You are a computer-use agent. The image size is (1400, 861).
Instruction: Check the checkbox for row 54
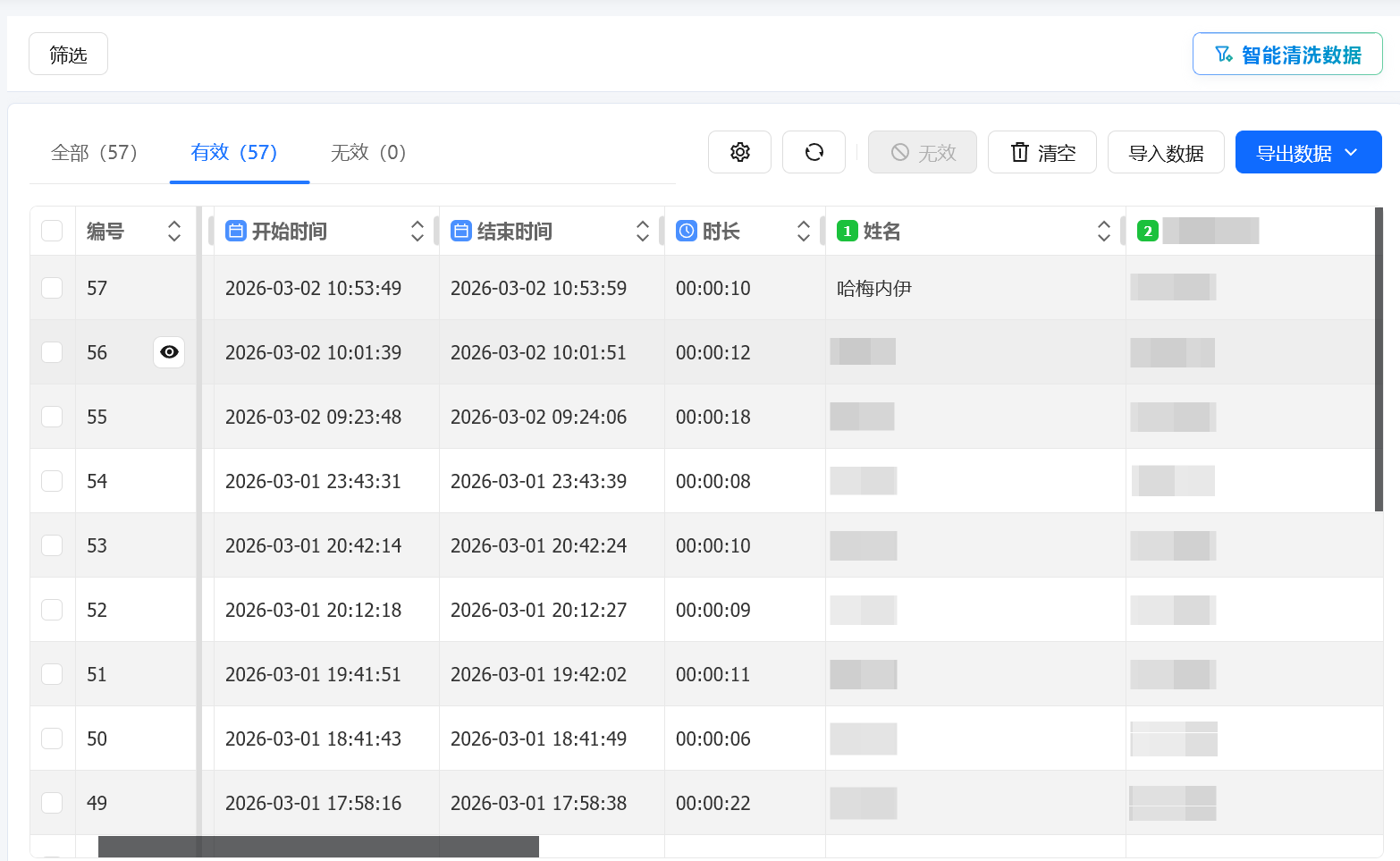[52, 481]
